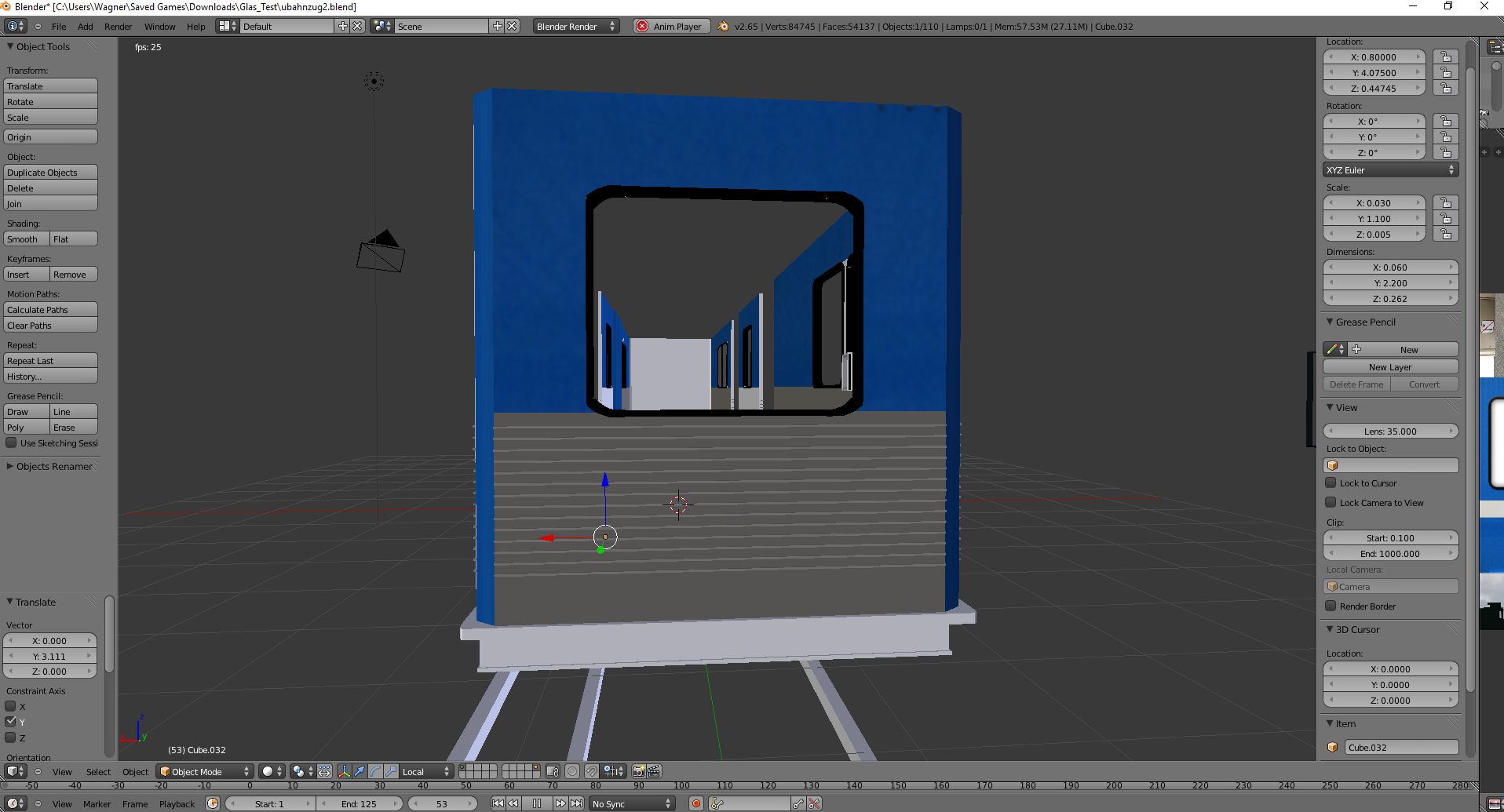This screenshot has width=1504, height=812.
Task: Uncheck the Y constraint axis checkbox
Action: pyautogui.click(x=11, y=722)
